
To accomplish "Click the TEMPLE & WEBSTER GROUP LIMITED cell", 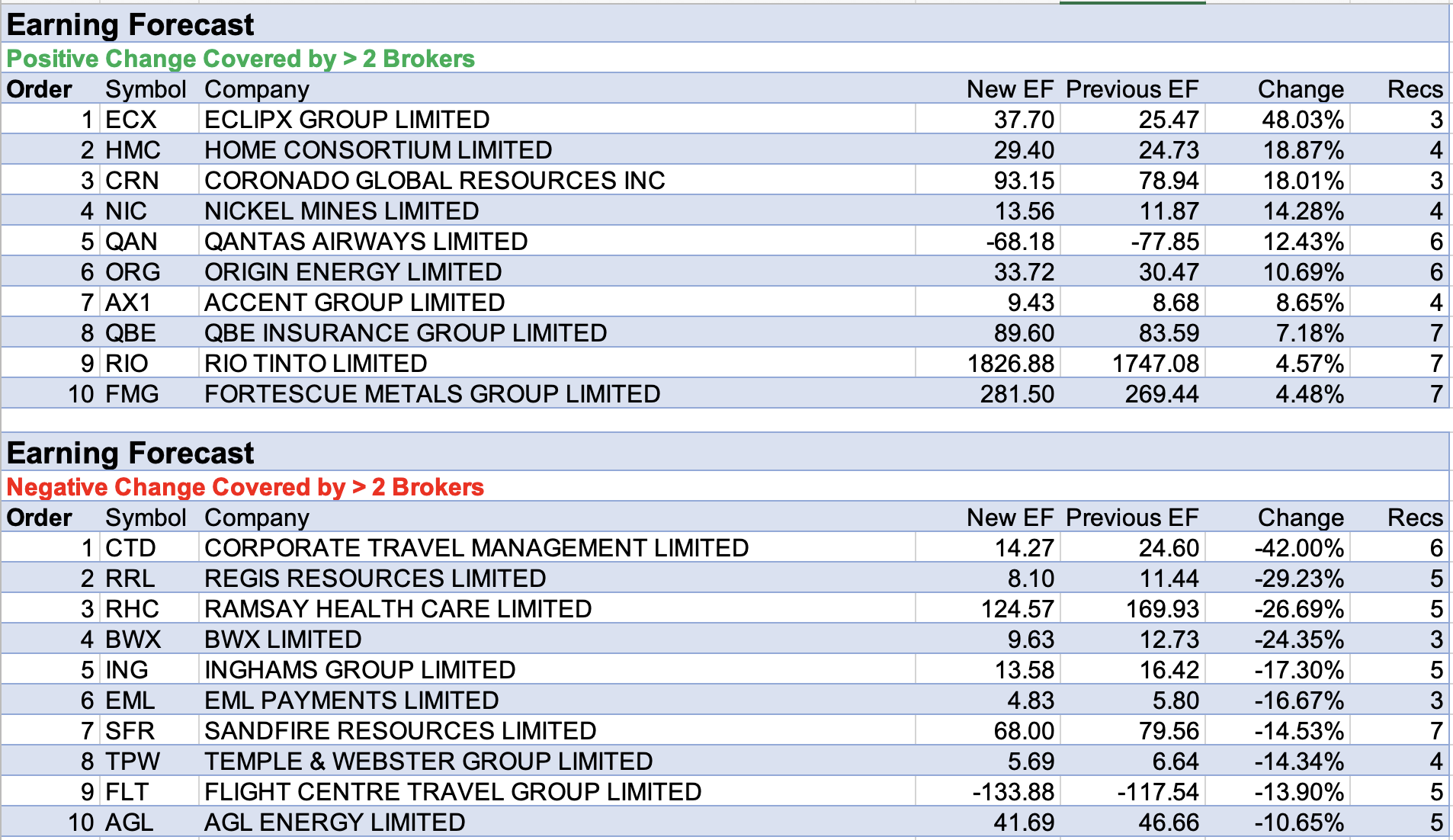I will tap(428, 761).
